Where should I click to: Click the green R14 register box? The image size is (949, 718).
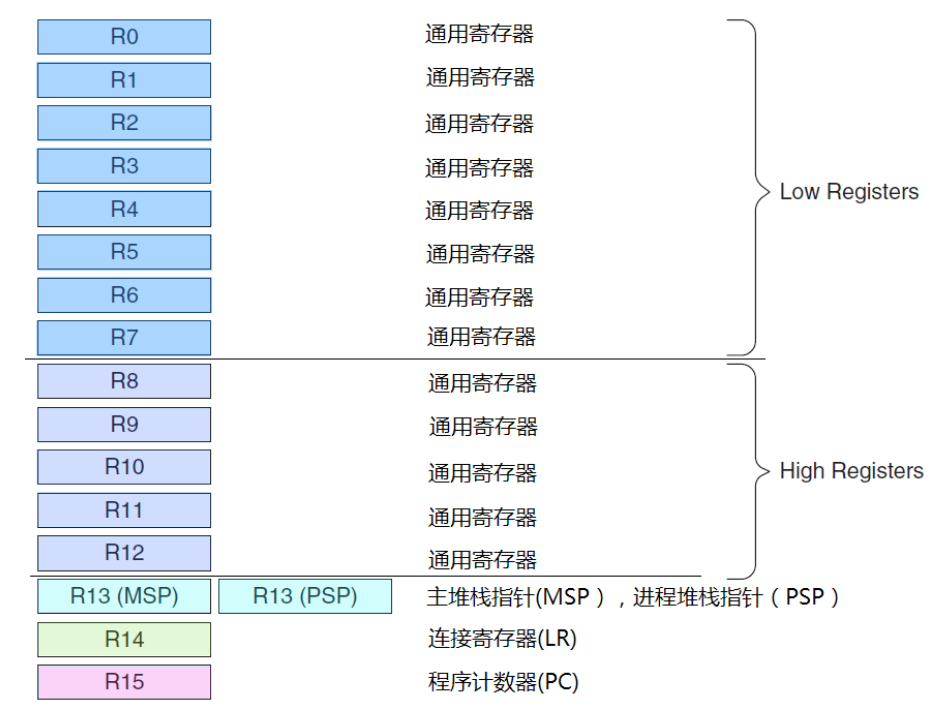tap(124, 640)
